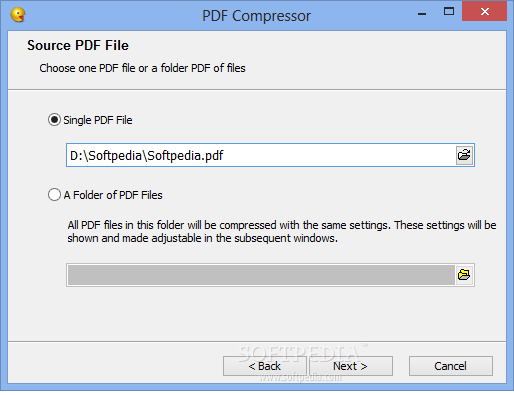Click the PDF Compressor title bar text
Screen dimensions: 514x395
coord(256,16)
